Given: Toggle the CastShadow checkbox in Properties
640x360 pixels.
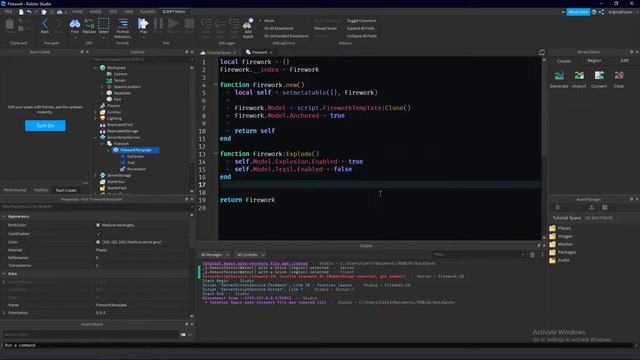Looking at the screenshot, I should click(x=98, y=234).
